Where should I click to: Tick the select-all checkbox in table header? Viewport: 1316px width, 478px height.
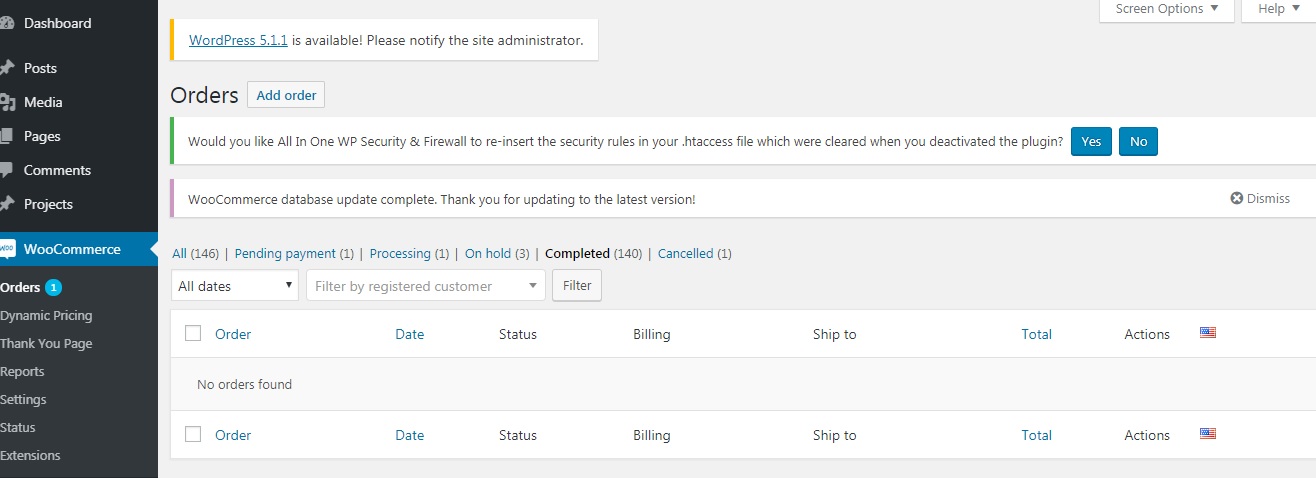pos(193,334)
